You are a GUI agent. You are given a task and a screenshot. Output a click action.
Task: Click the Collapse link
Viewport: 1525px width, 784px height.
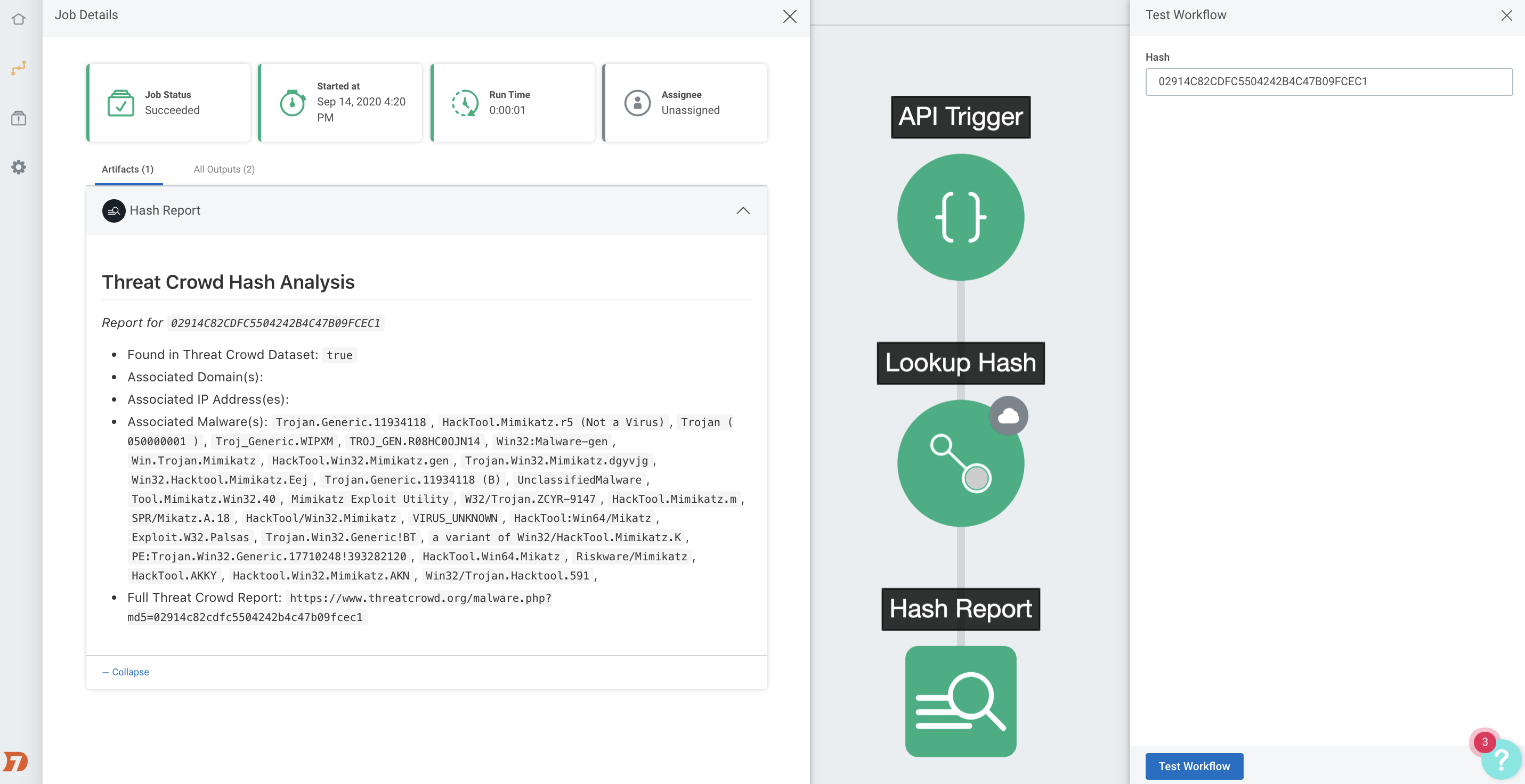[x=126, y=672]
